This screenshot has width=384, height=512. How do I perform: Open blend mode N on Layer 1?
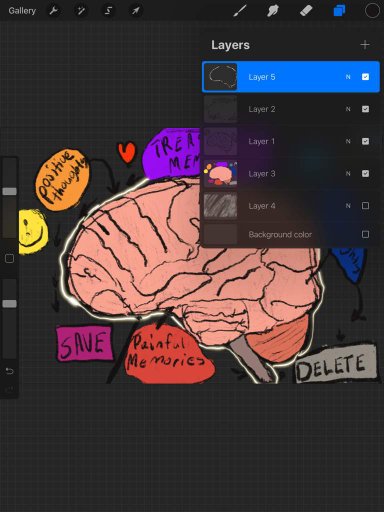[x=348, y=141]
